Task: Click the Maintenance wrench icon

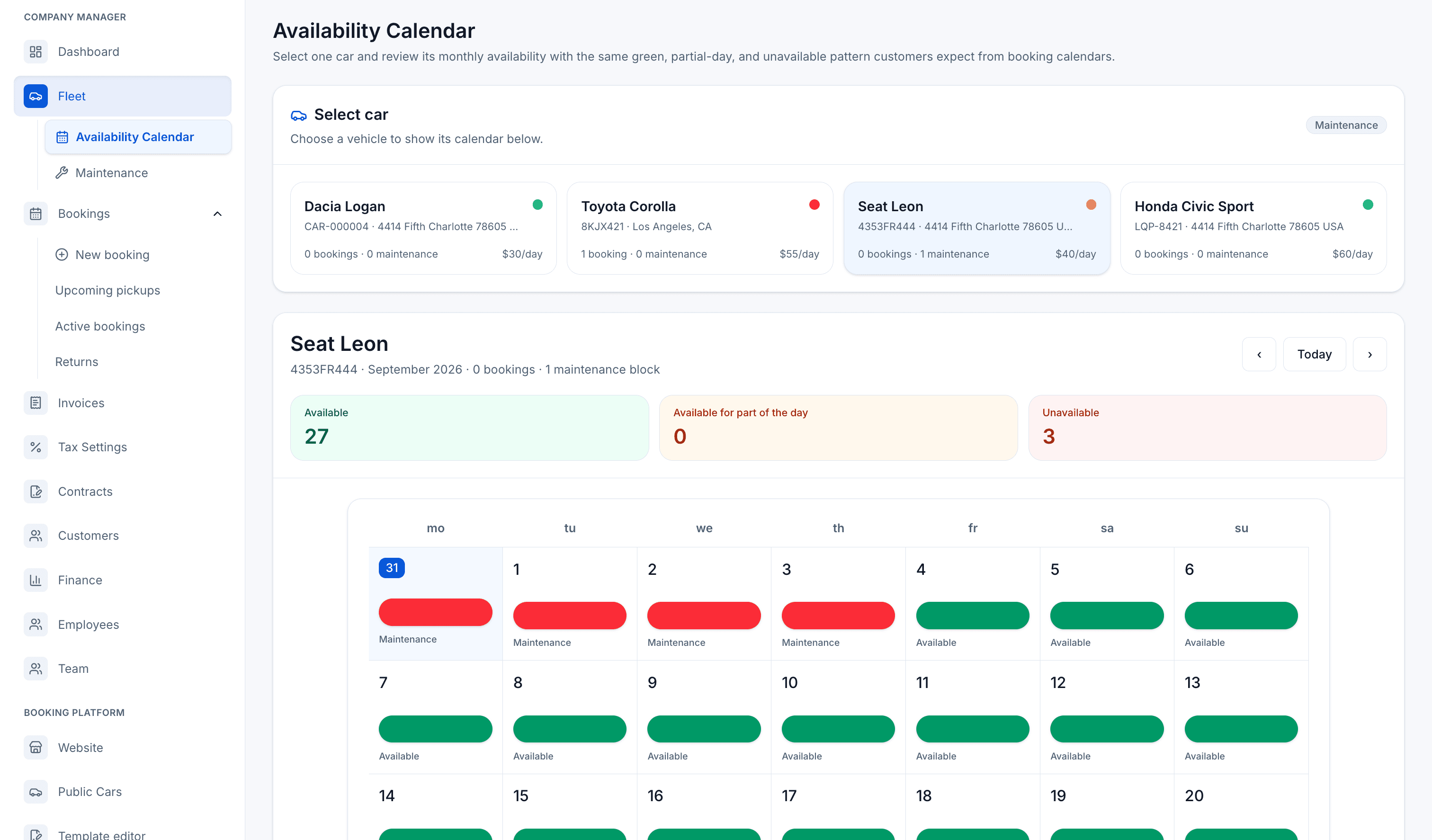Action: 62,173
